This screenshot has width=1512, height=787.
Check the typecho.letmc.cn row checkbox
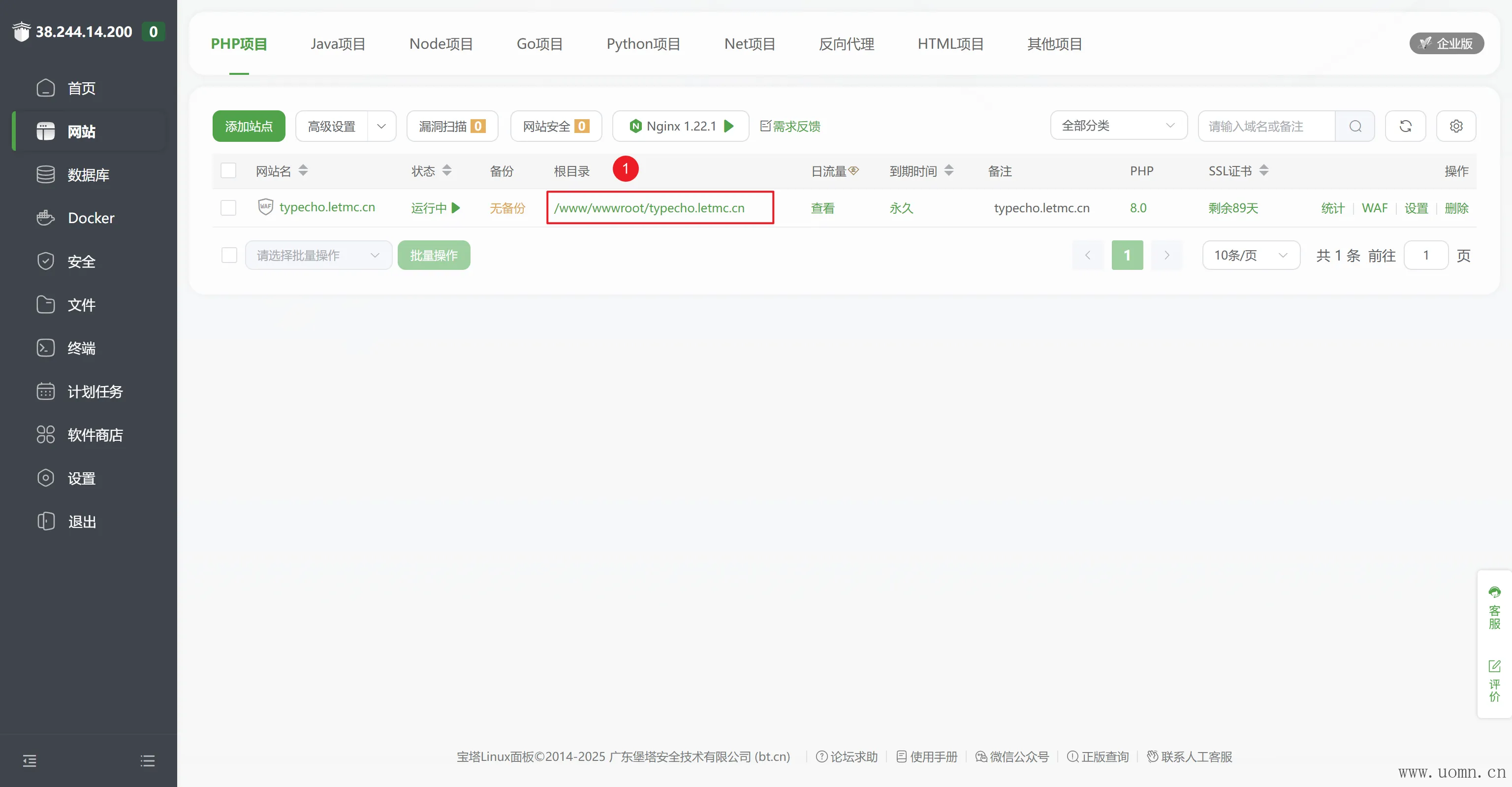228,208
